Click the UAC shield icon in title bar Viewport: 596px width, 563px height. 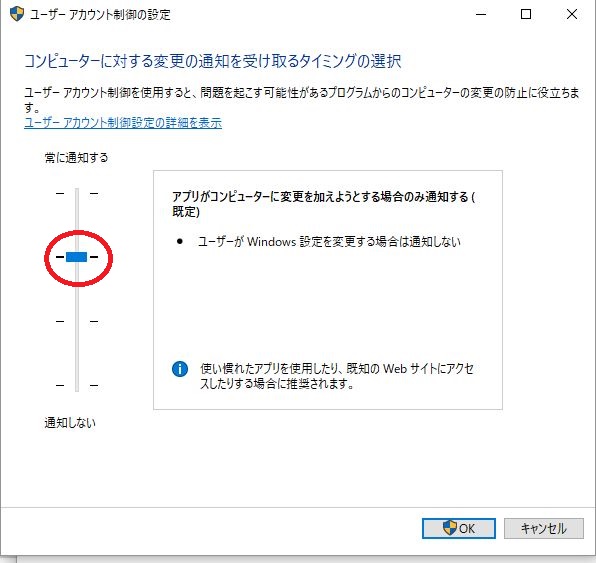click(x=17, y=14)
